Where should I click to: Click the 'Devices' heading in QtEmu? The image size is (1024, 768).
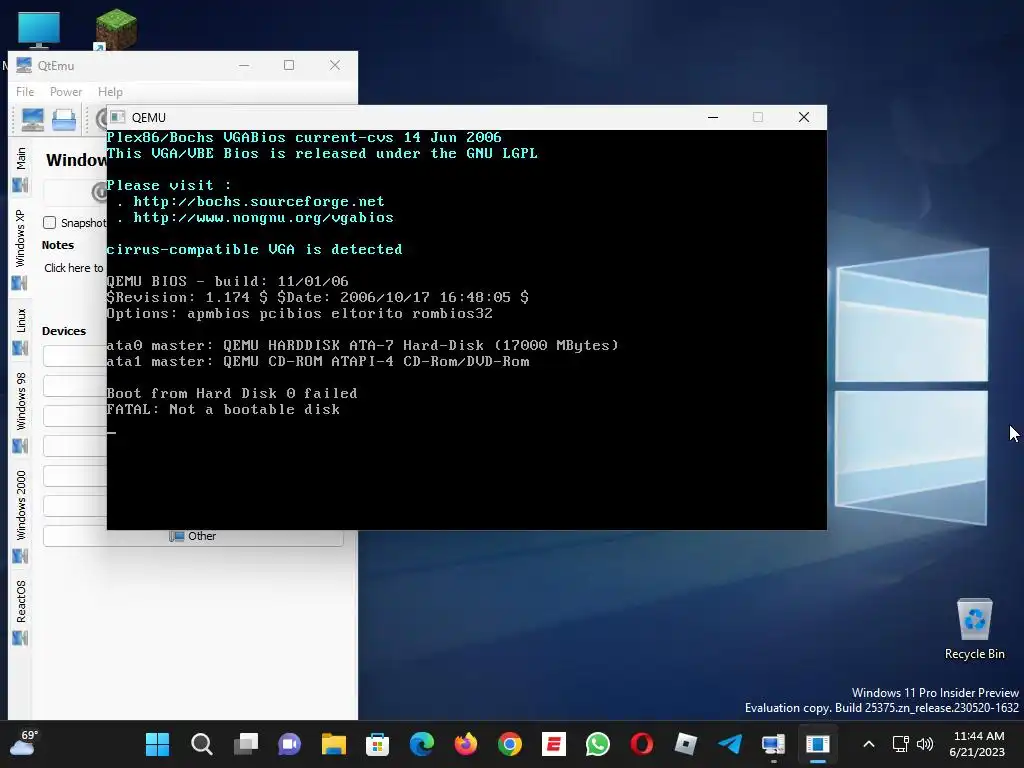point(64,331)
